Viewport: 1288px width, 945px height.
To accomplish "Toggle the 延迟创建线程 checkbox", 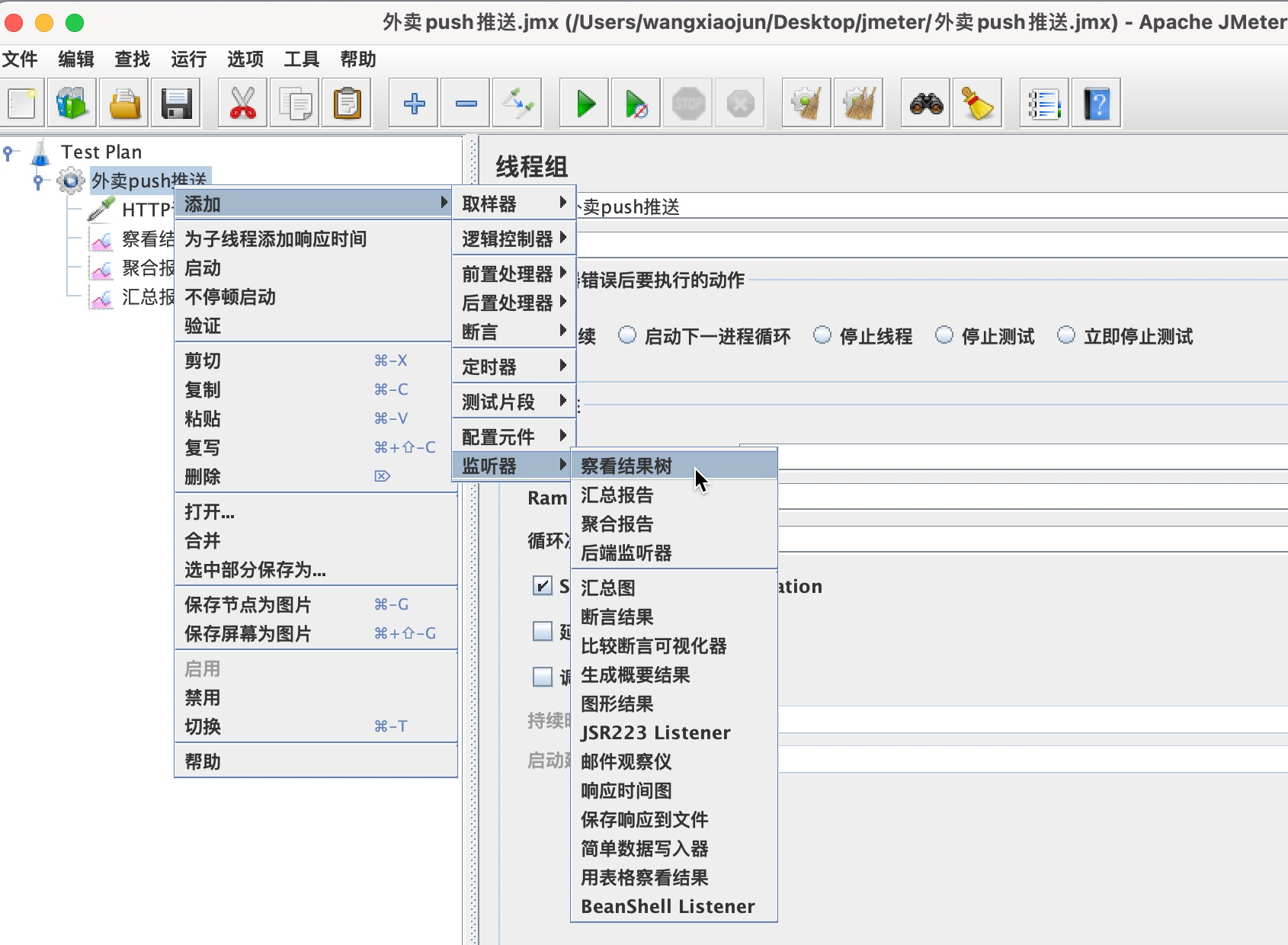I will coord(543,631).
